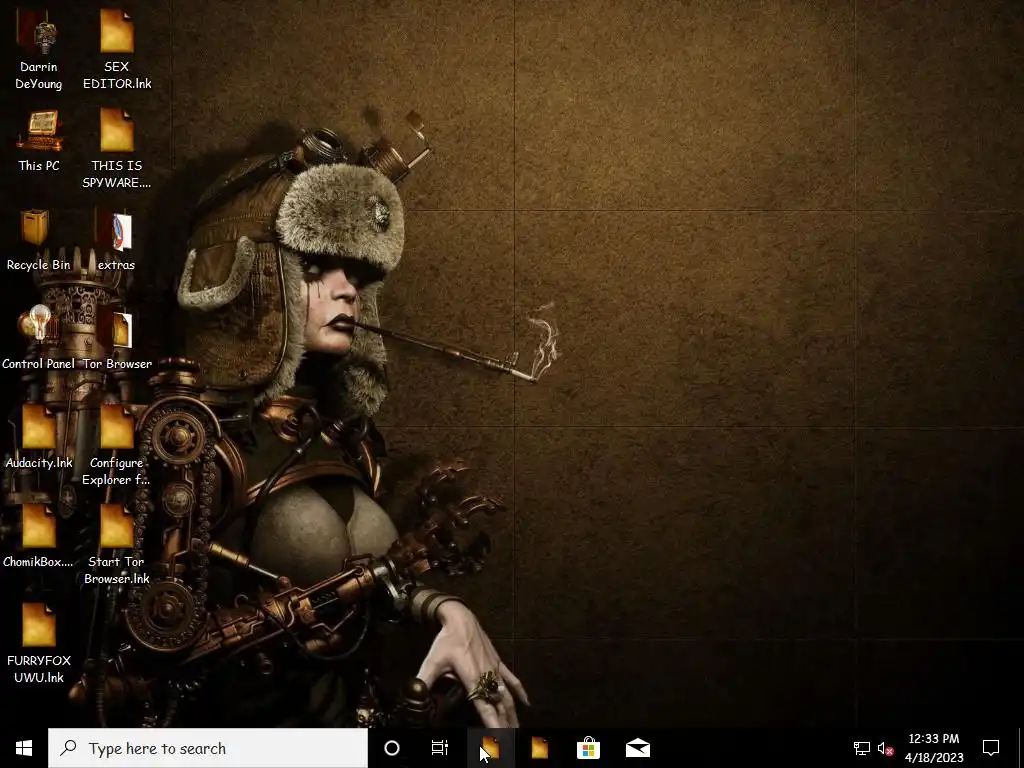This screenshot has height=768, width=1024.
Task: Click the muted volume tray icon
Action: (886, 748)
